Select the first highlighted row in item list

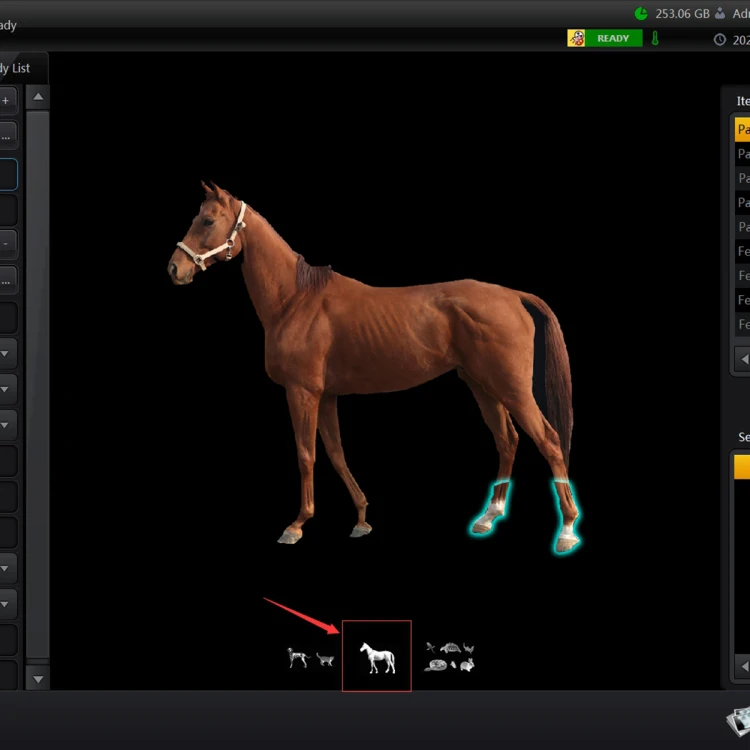(742, 130)
